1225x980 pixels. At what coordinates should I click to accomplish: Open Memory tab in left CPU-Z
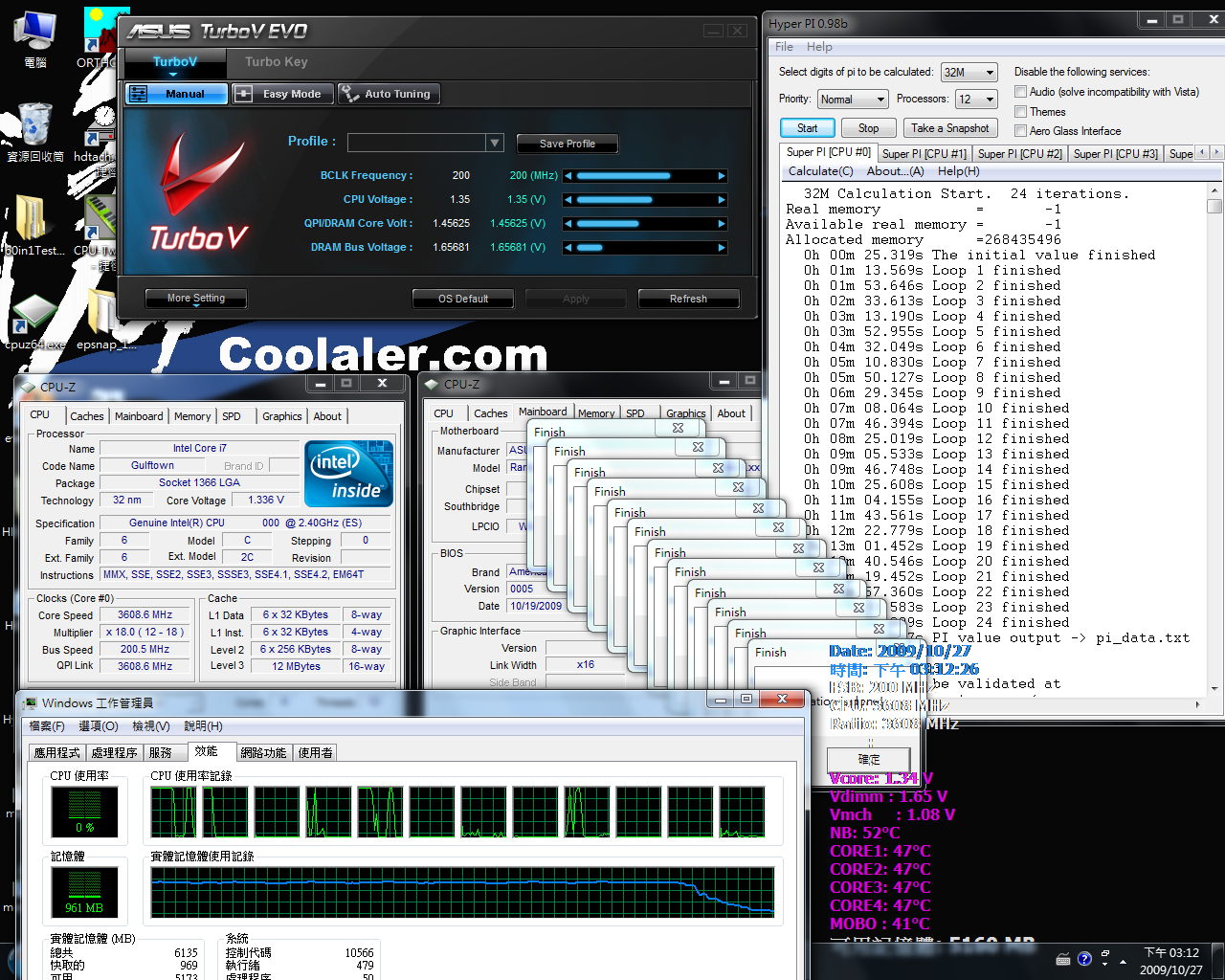(x=192, y=416)
